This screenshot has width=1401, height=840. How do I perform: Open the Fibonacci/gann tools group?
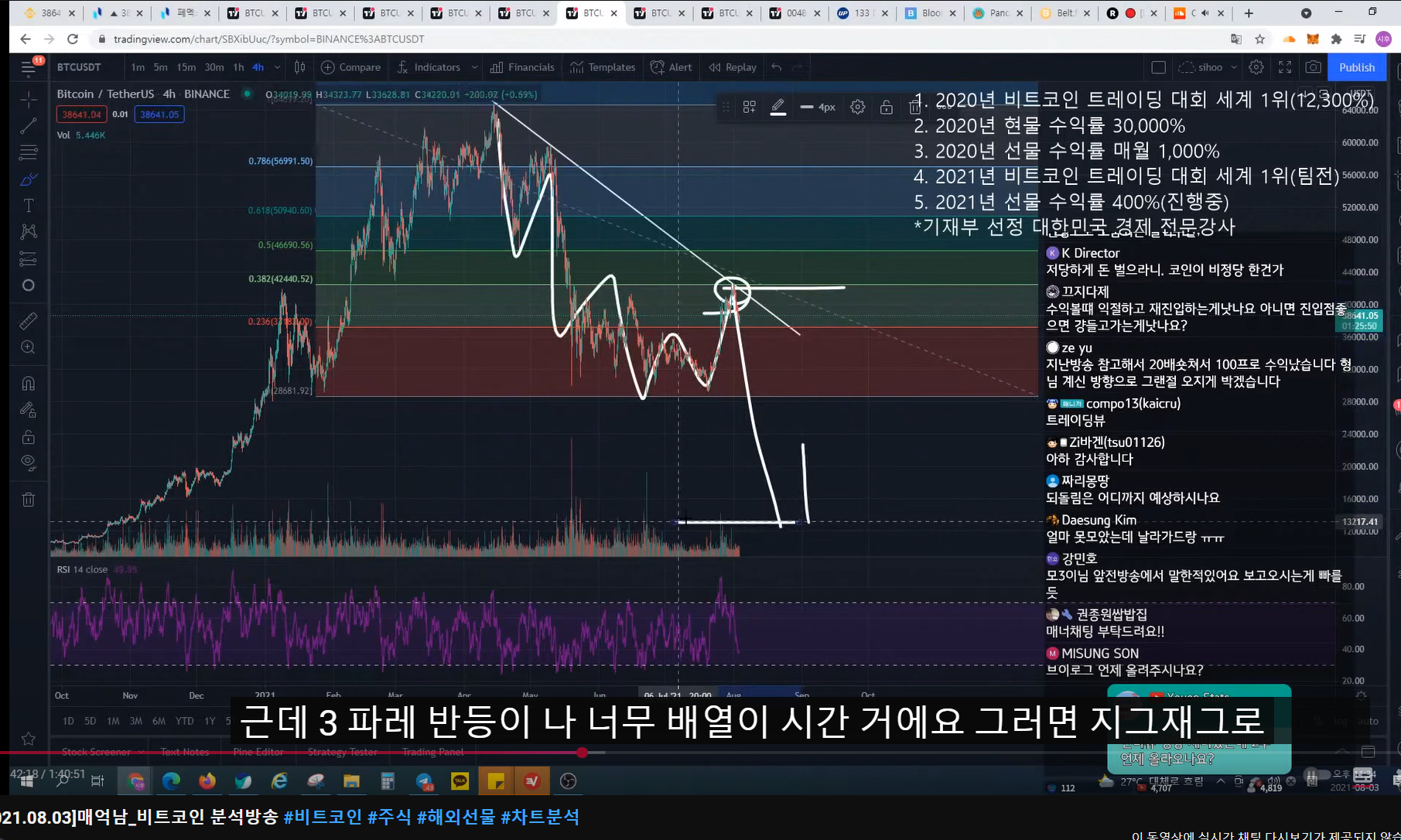(29, 152)
